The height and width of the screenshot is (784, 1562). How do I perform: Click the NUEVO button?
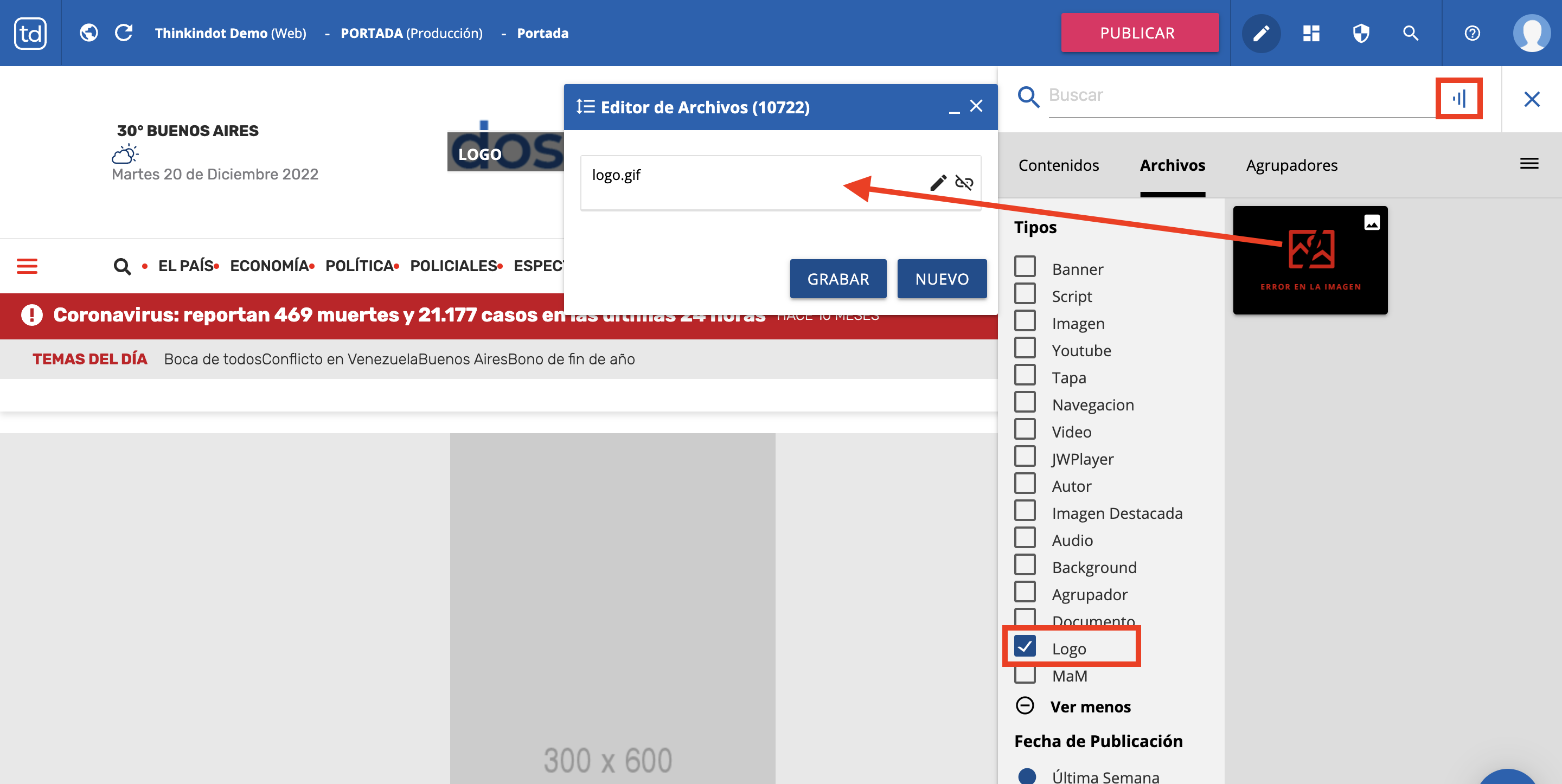[942, 278]
